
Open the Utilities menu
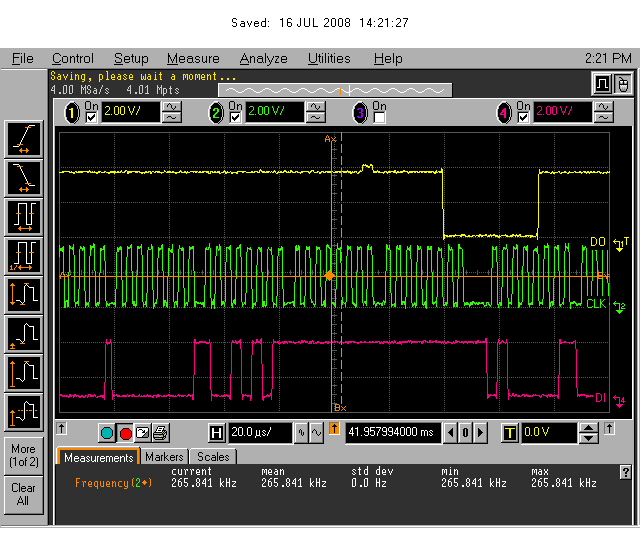point(329,59)
